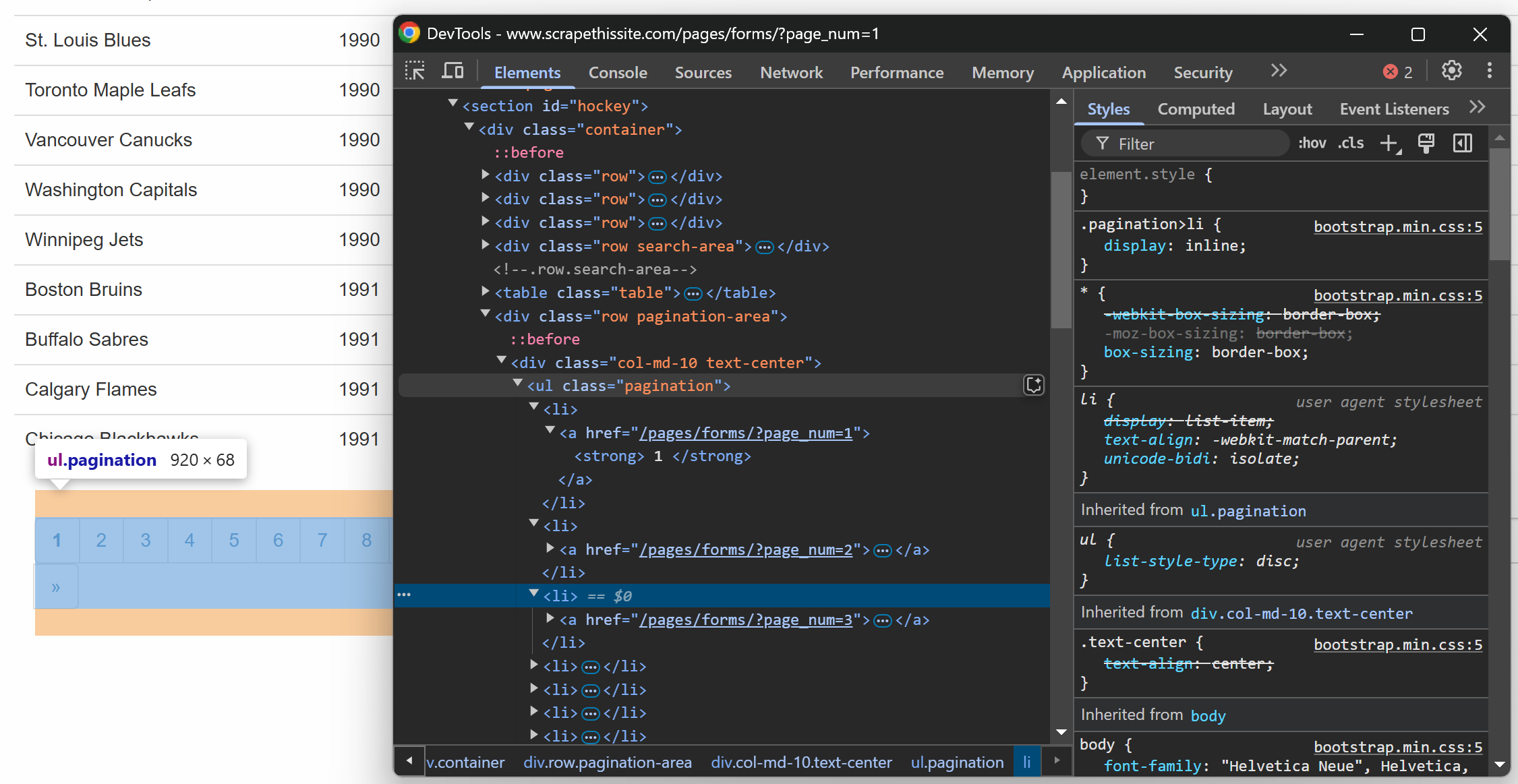1518x784 pixels.
Task: Go to page 5 in pagination
Action: click(234, 540)
